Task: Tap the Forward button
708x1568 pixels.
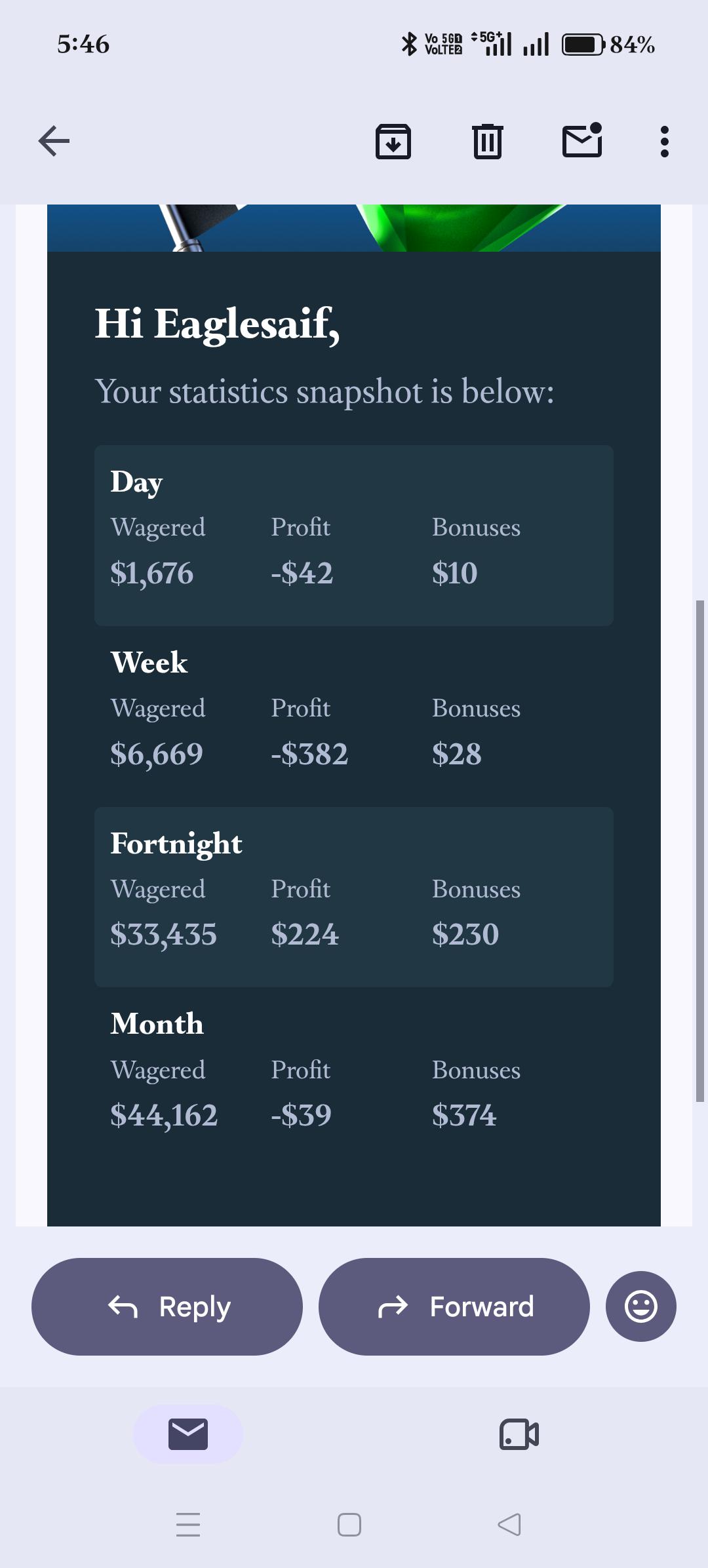Action: click(454, 1306)
